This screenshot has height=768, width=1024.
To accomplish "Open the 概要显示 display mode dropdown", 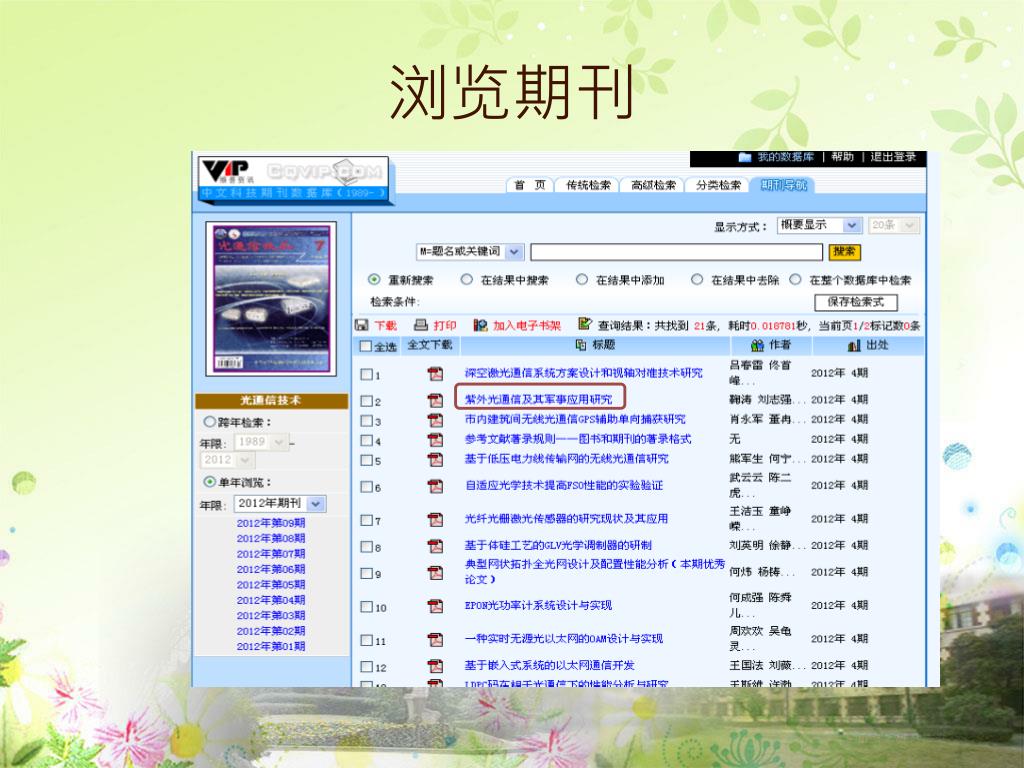I will 820,225.
